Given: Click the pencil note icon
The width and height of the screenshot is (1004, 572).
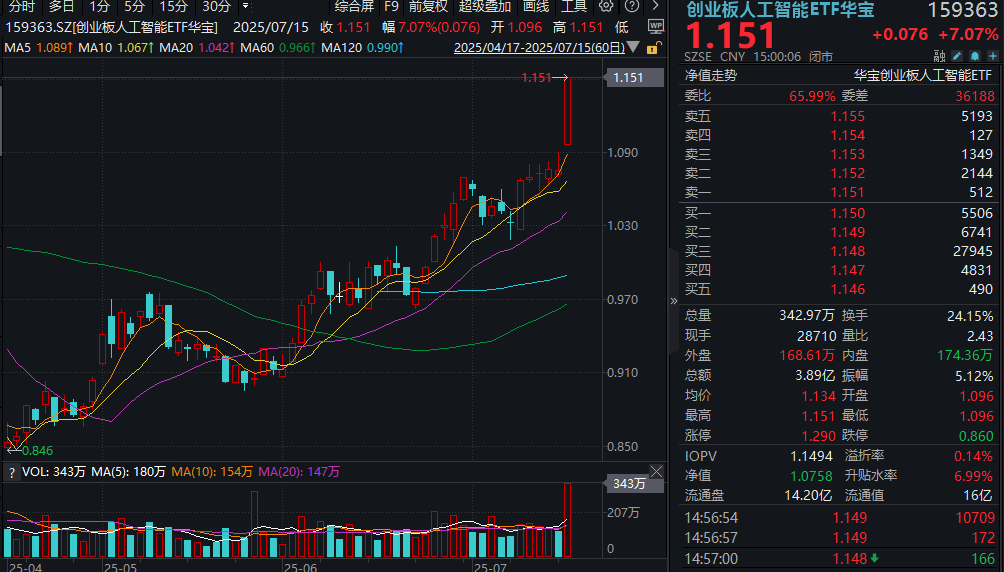Looking at the screenshot, I should [x=957, y=56].
